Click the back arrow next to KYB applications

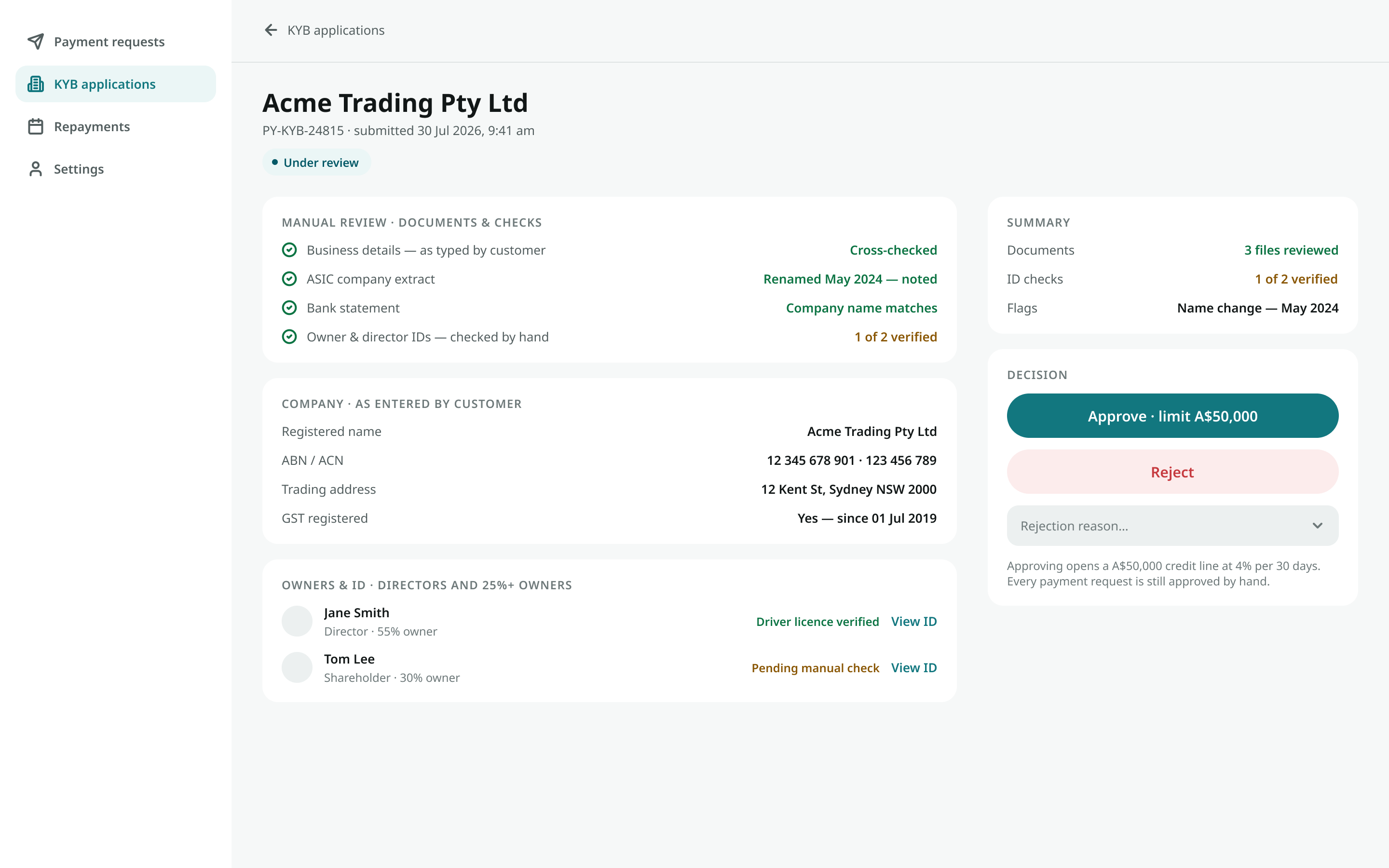pyautogui.click(x=271, y=30)
